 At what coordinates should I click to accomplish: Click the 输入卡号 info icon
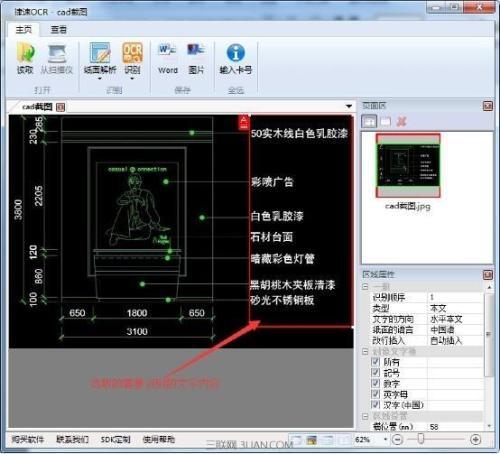pos(236,53)
